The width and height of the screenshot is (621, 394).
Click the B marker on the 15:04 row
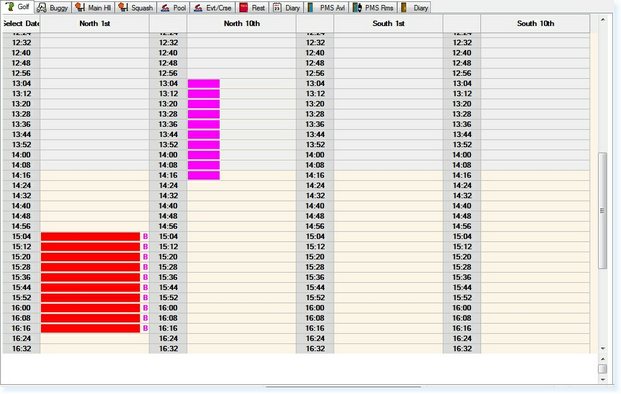(x=145, y=237)
